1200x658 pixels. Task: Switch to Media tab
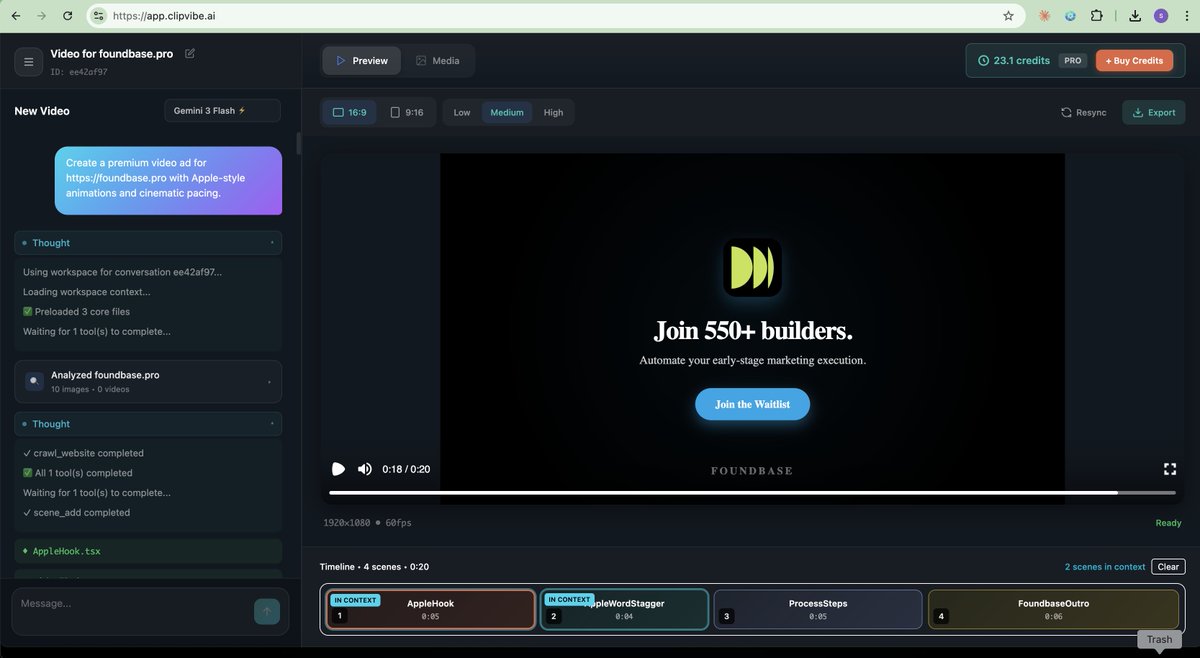(x=438, y=61)
